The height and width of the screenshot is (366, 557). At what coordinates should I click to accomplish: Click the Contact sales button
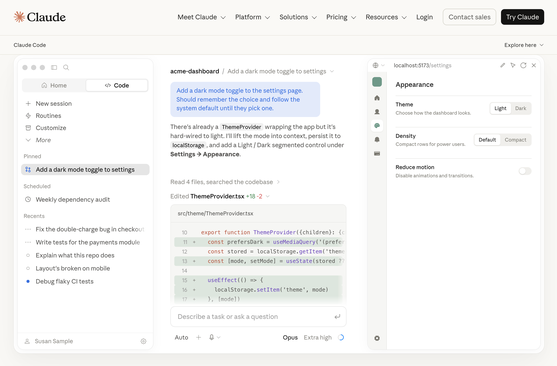pos(469,17)
